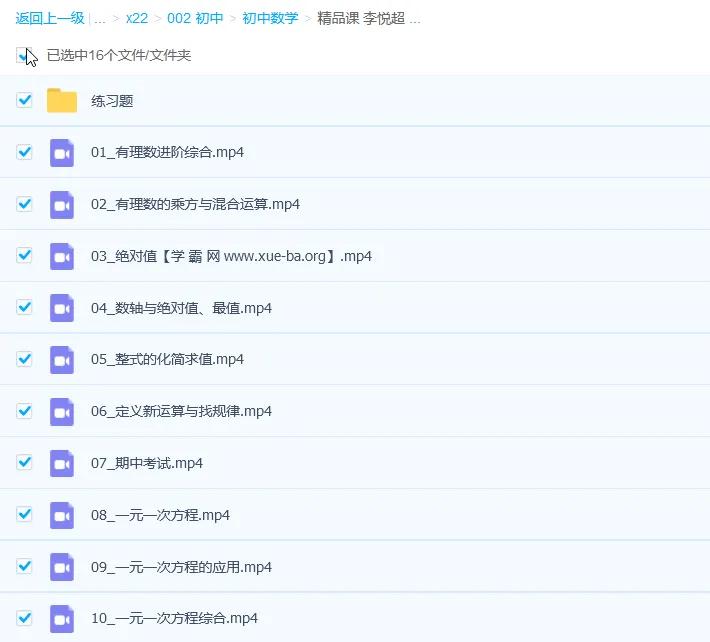Click 返回上一级 to go back
This screenshot has width=710, height=642.
[x=50, y=19]
